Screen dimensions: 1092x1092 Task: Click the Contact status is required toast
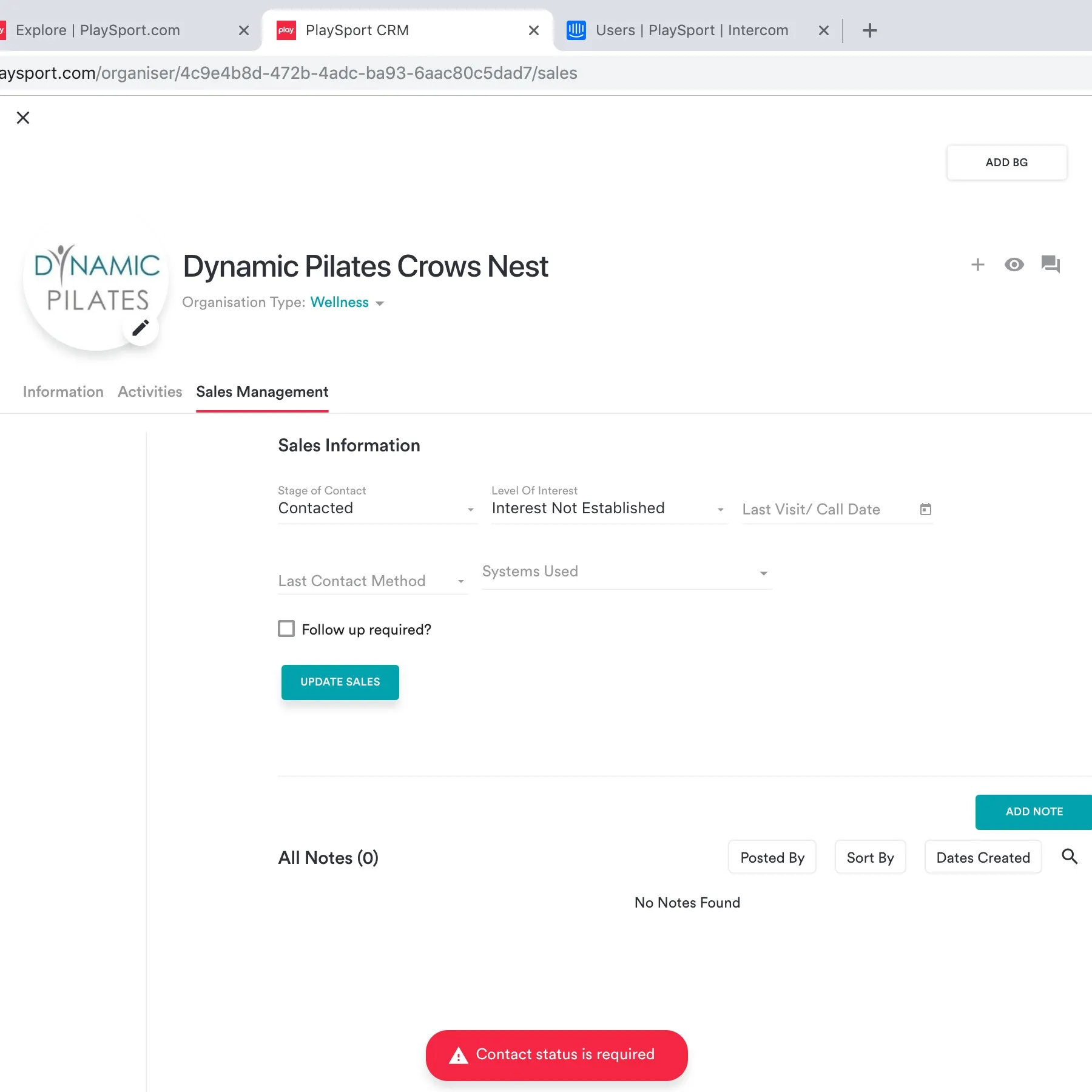coord(556,1055)
